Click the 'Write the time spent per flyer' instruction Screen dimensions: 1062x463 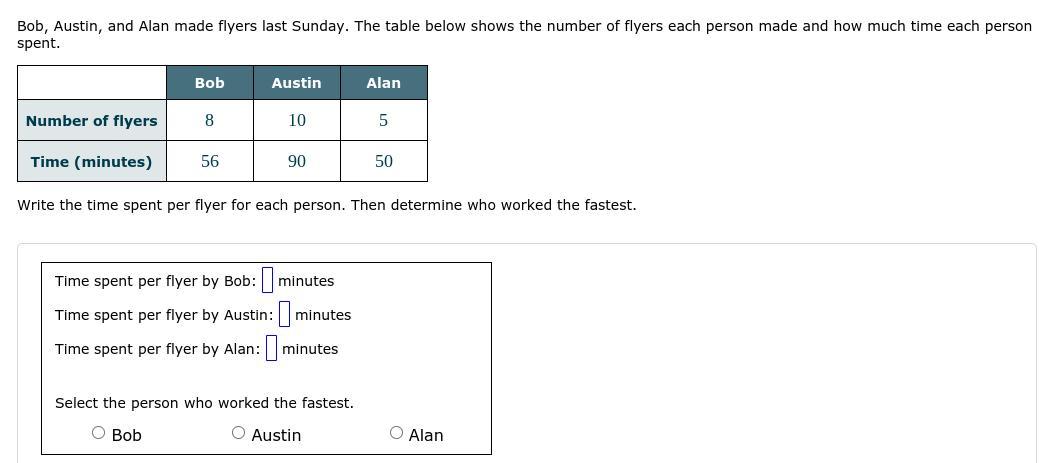pyautogui.click(x=326, y=204)
